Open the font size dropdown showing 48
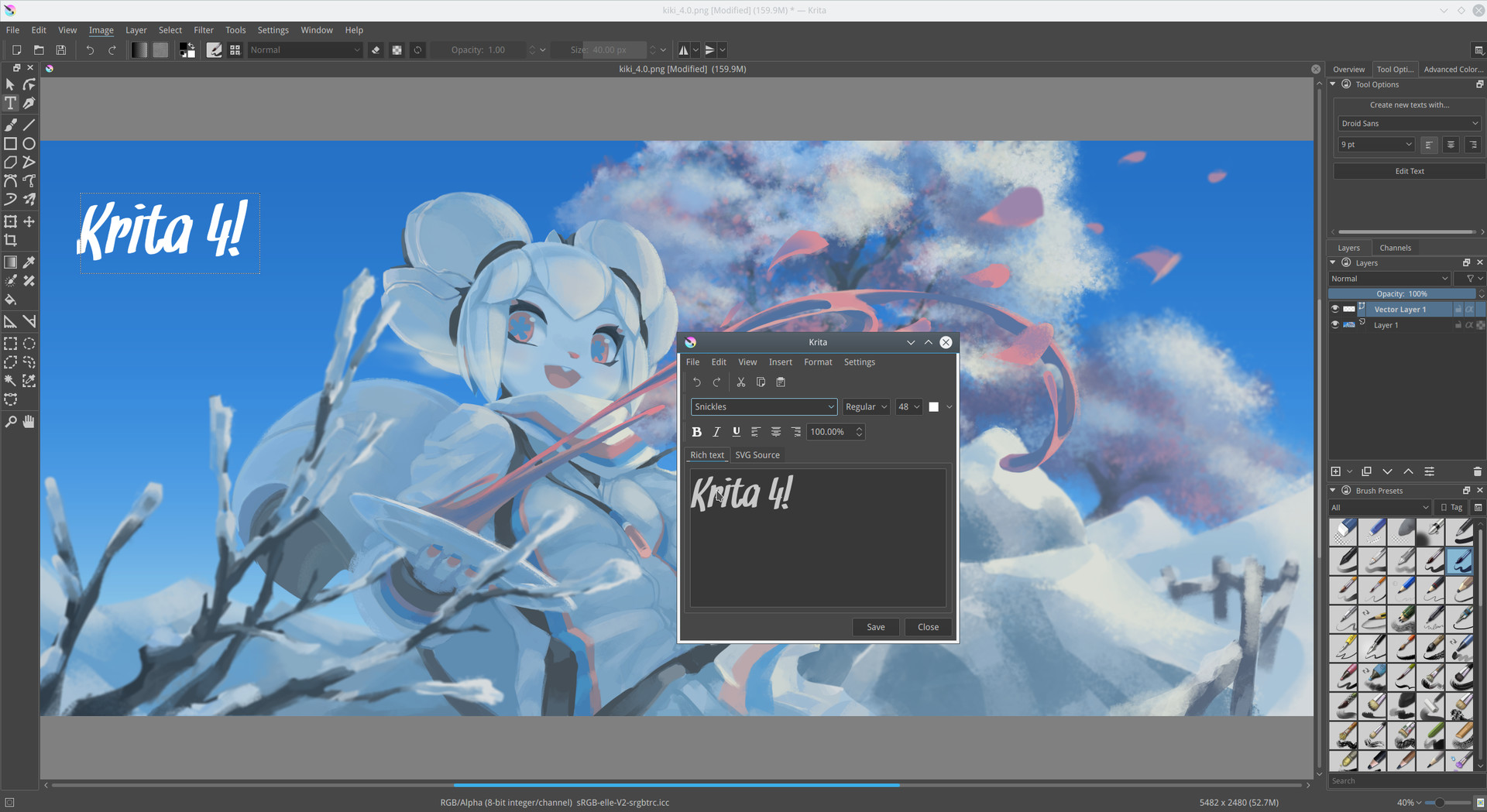 (908, 406)
